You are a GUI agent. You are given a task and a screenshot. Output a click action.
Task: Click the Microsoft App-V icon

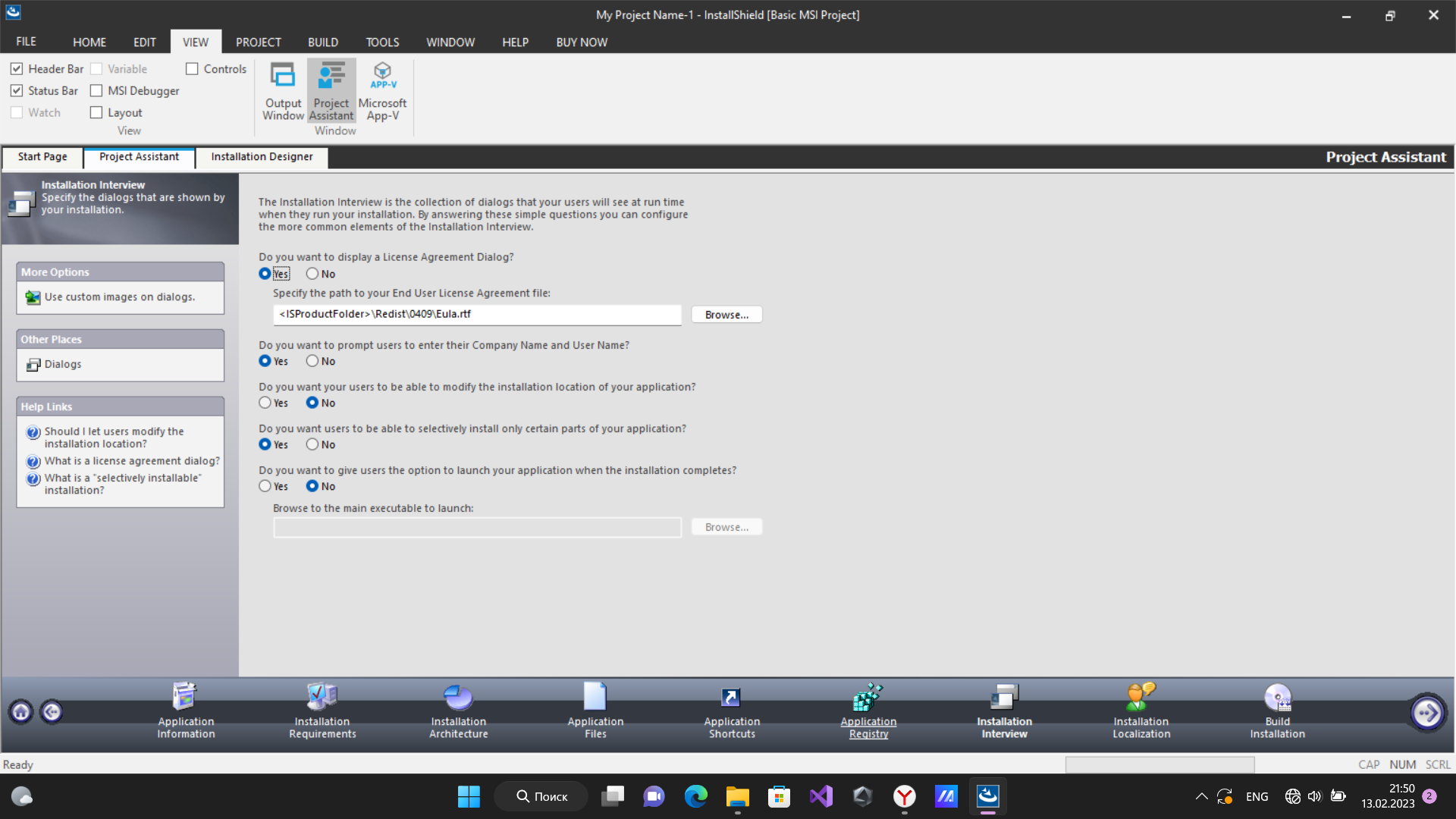coord(382,91)
